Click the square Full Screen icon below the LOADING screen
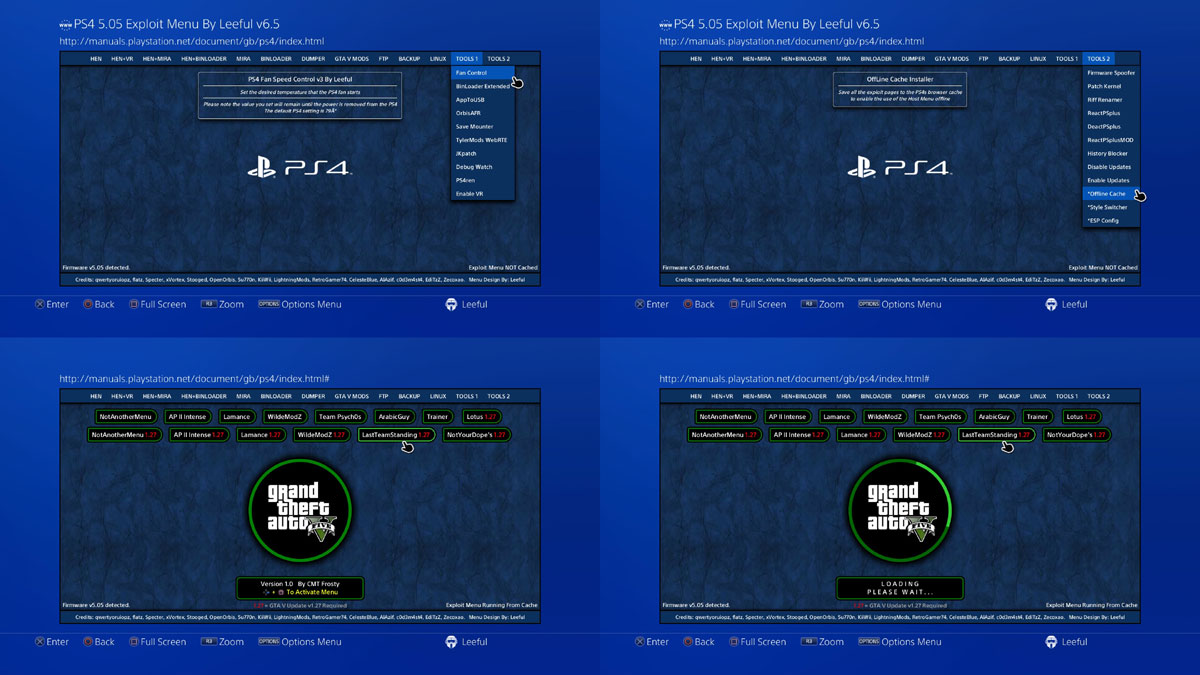Viewport: 1200px width, 675px height. tap(733, 642)
